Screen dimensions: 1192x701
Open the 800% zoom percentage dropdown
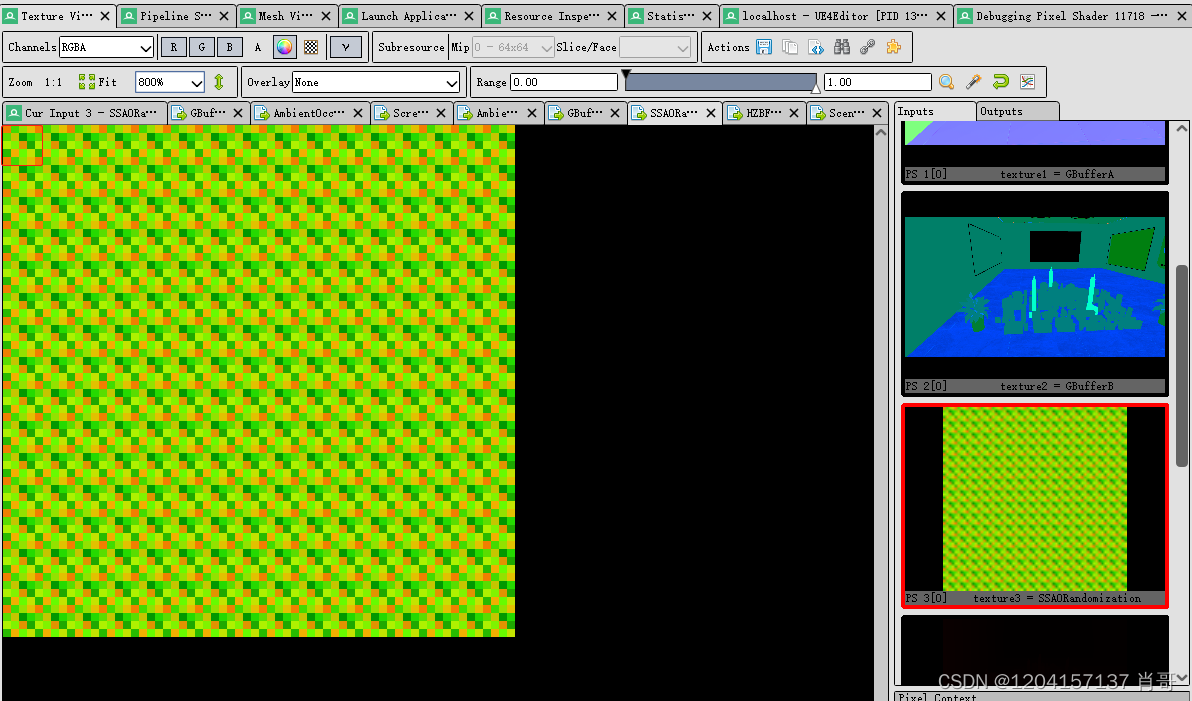click(x=170, y=82)
